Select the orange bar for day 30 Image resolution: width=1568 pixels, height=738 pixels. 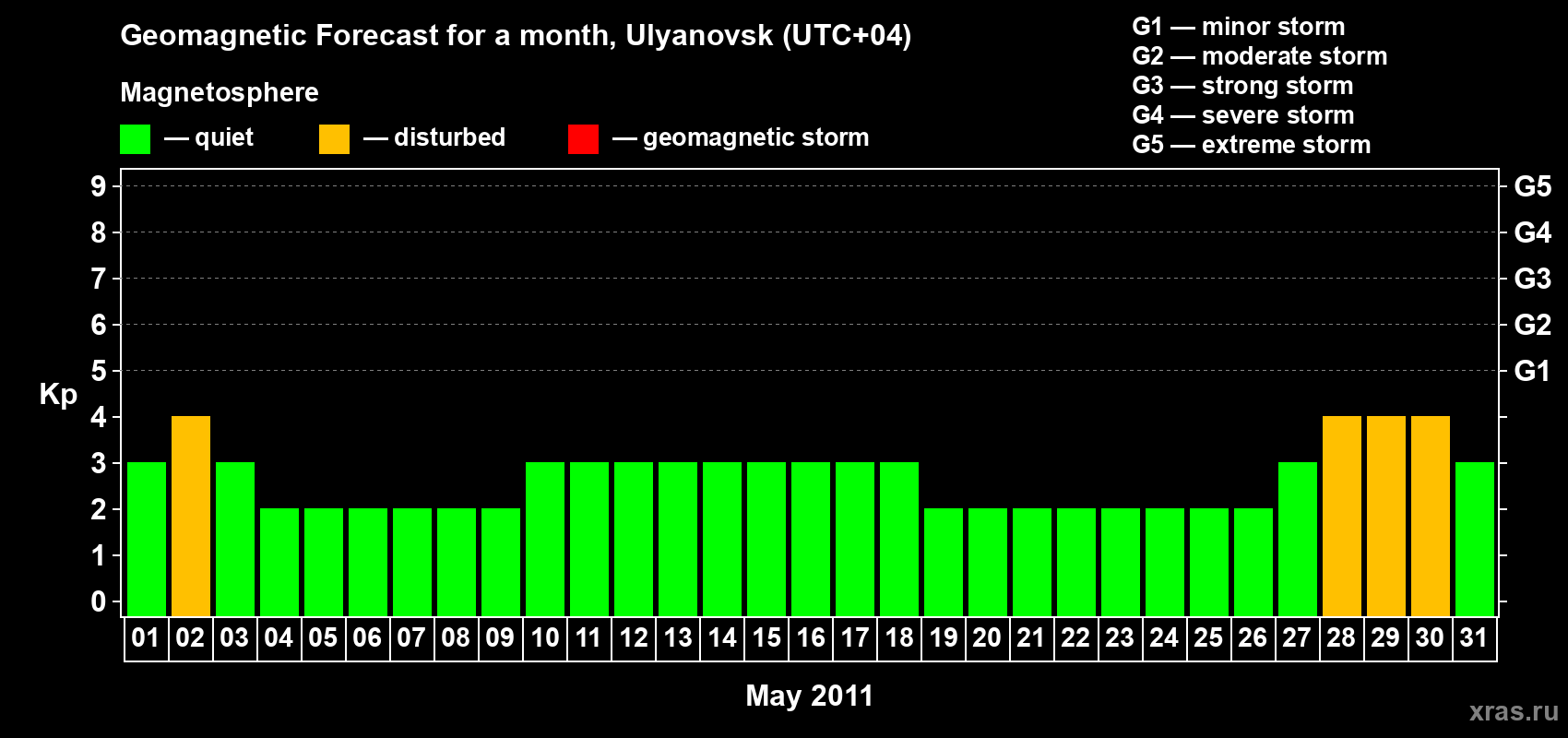1431,516
